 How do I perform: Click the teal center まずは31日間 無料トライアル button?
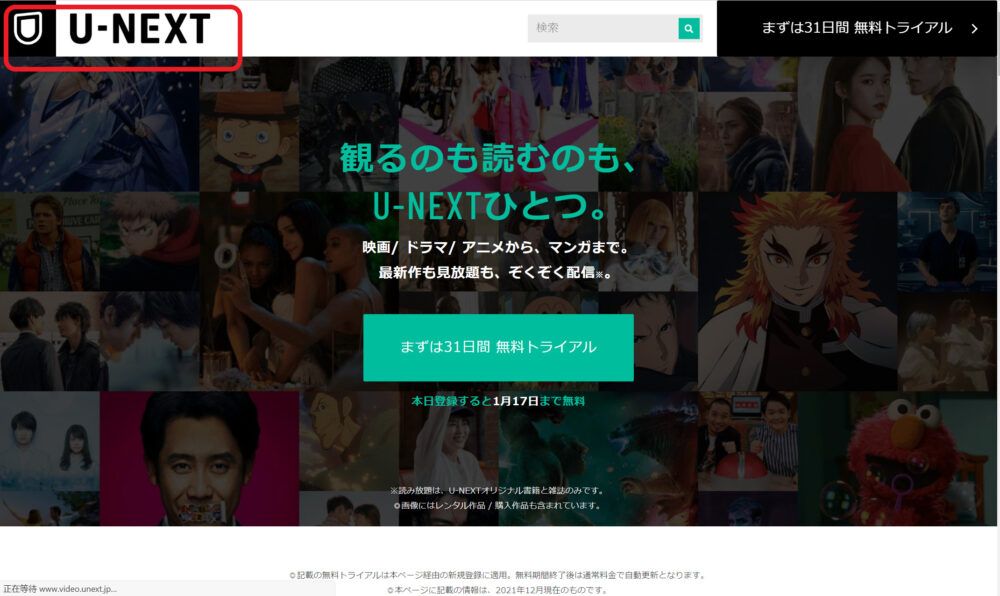point(498,347)
